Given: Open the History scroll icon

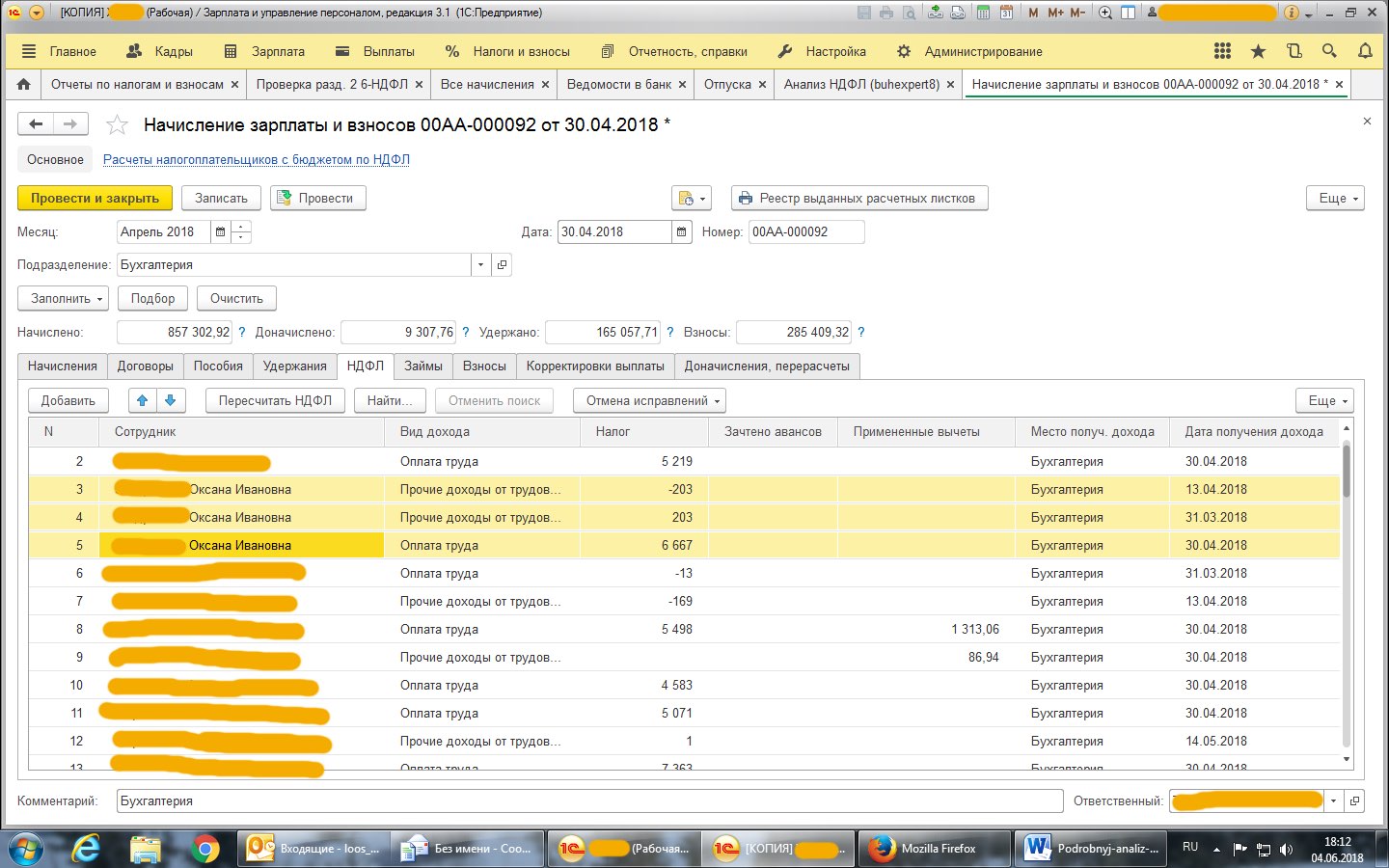Looking at the screenshot, I should tap(1294, 51).
